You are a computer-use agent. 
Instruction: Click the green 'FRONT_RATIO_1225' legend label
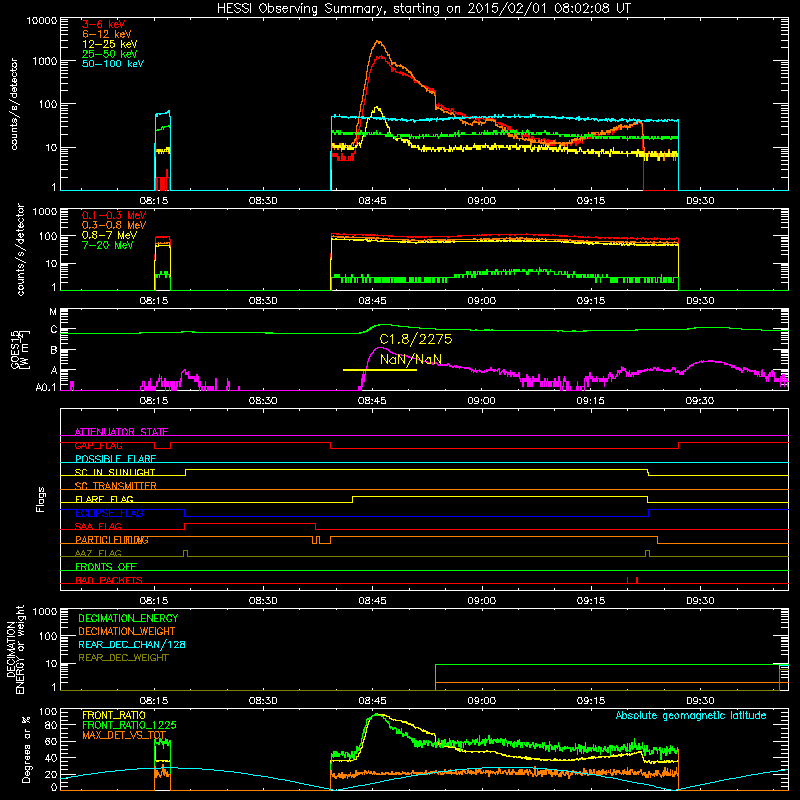129,725
